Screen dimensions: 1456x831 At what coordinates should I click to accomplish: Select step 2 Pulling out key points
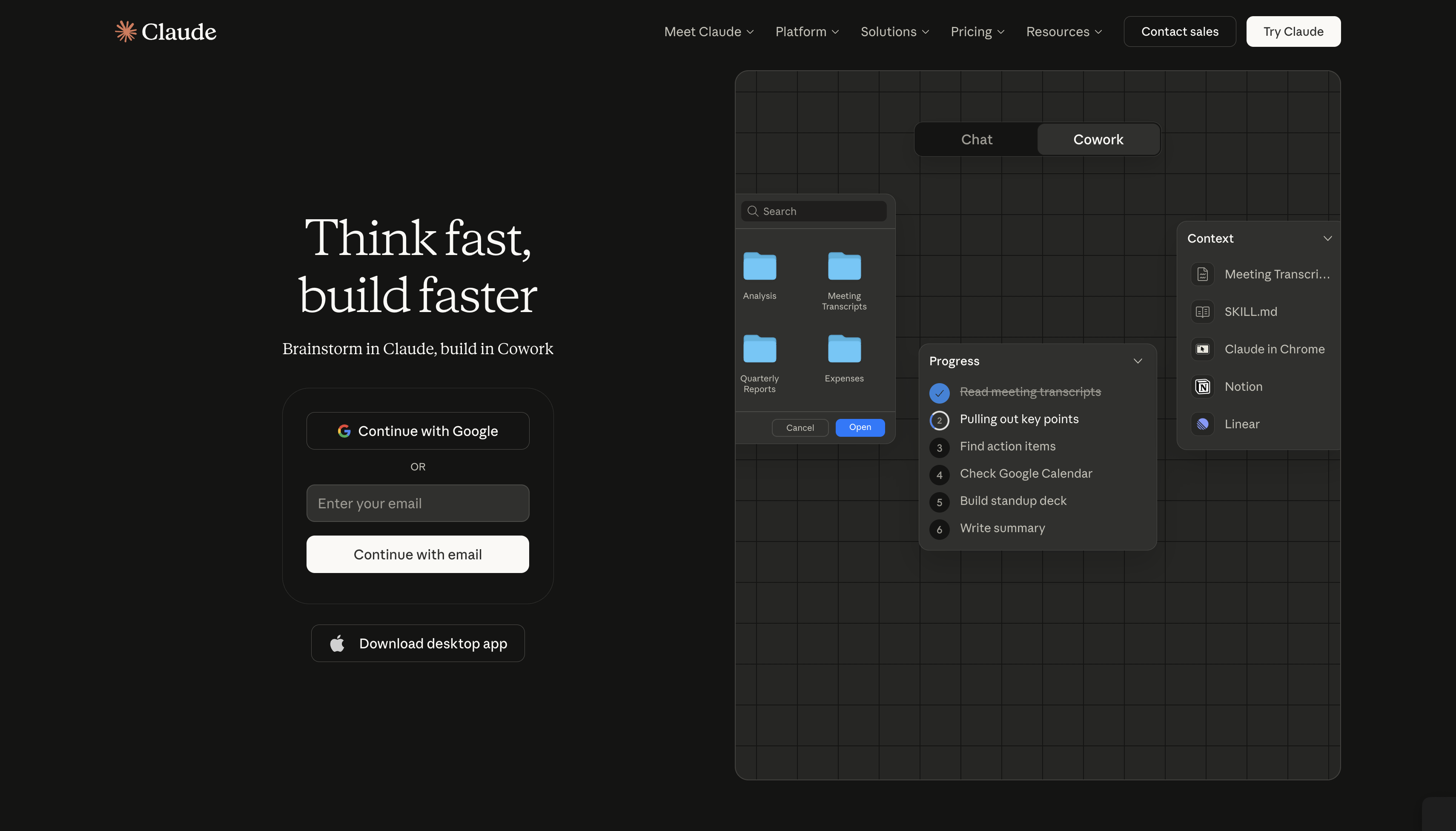[x=939, y=420]
